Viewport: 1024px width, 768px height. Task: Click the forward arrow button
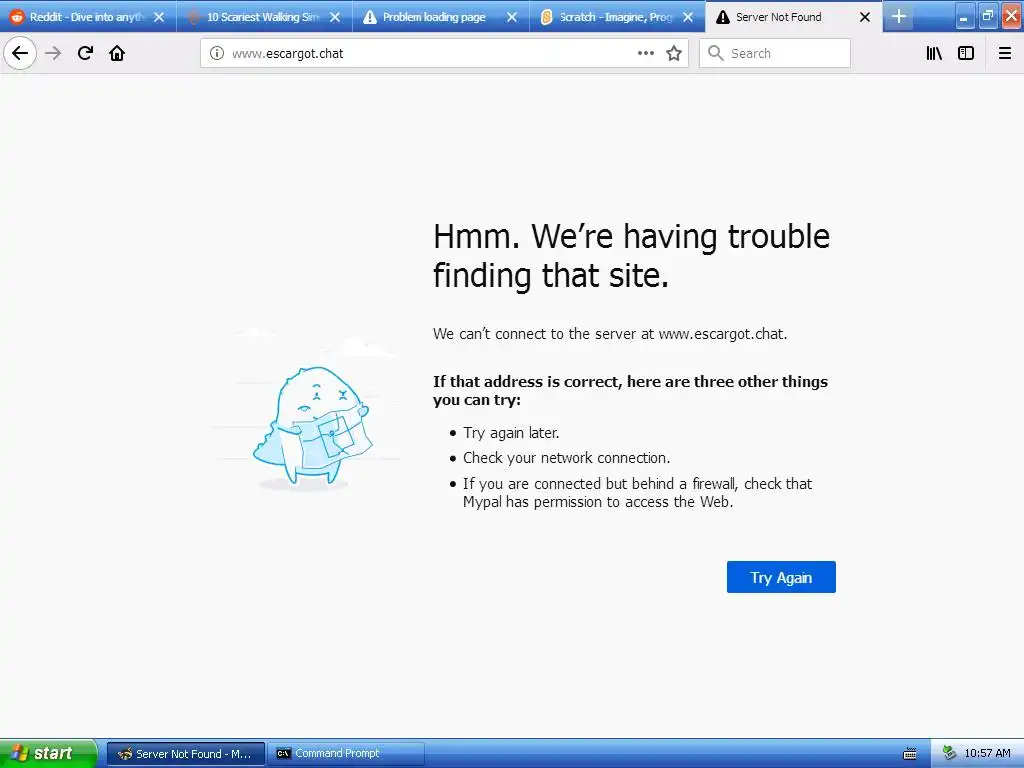(54, 53)
